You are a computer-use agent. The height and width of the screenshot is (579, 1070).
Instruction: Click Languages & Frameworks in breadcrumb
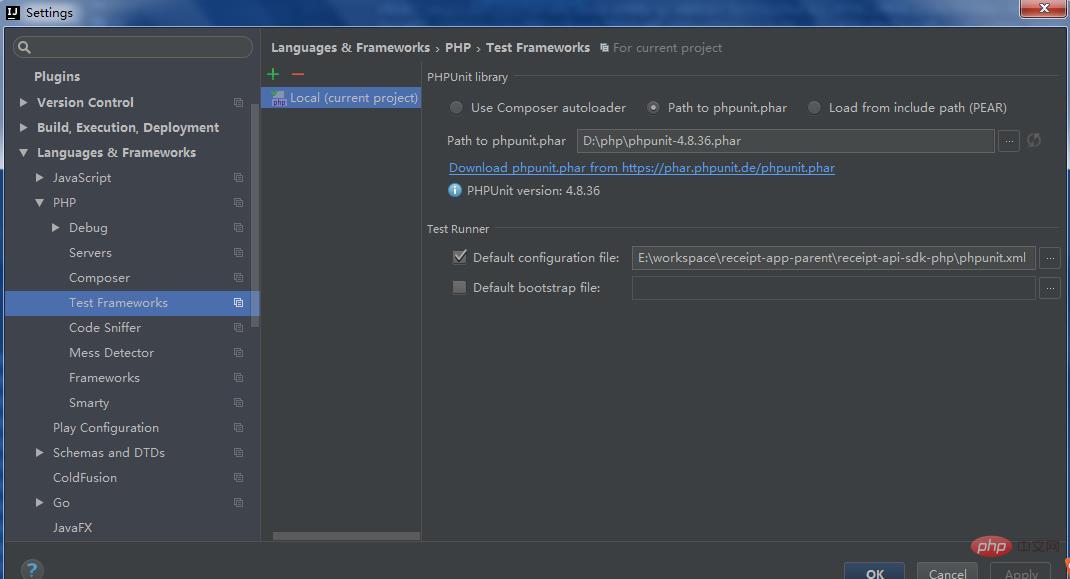(x=350, y=48)
